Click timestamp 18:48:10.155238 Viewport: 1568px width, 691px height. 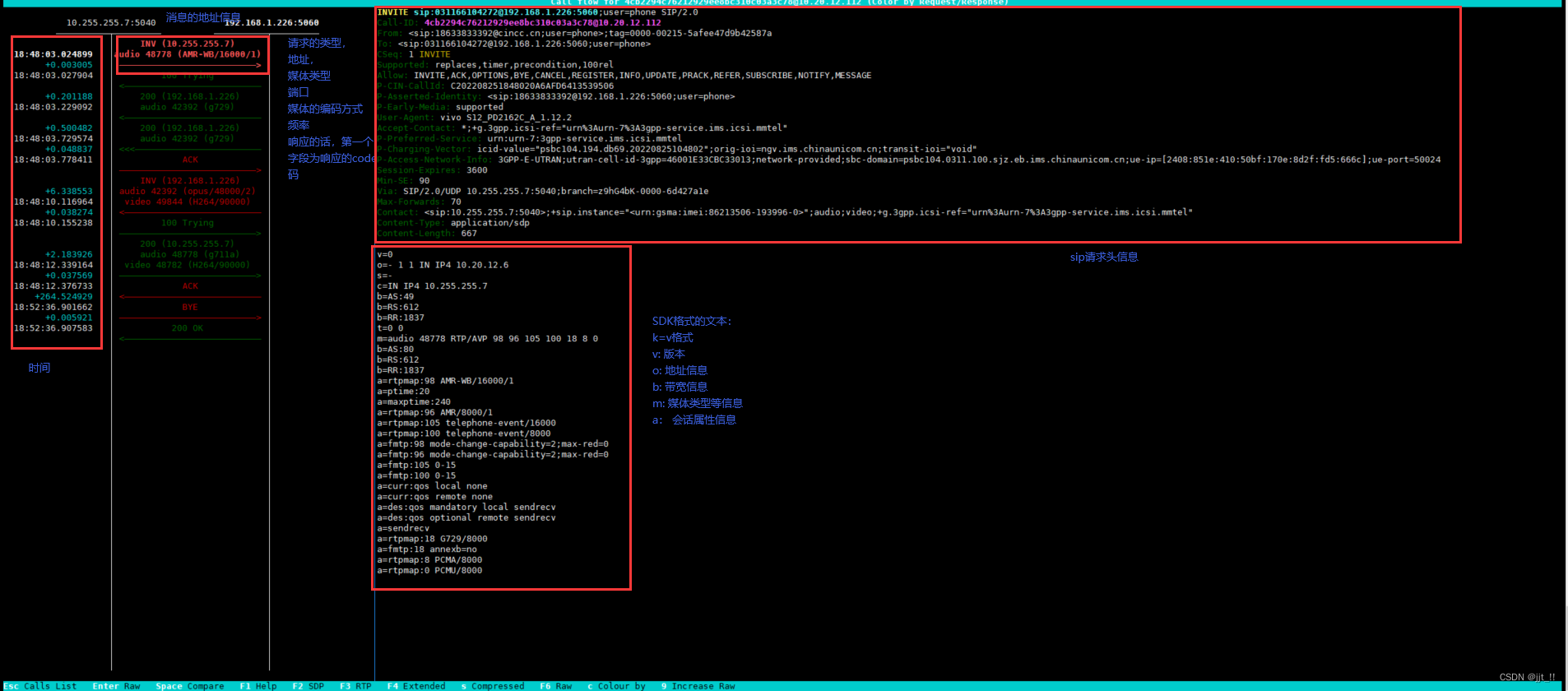point(53,223)
